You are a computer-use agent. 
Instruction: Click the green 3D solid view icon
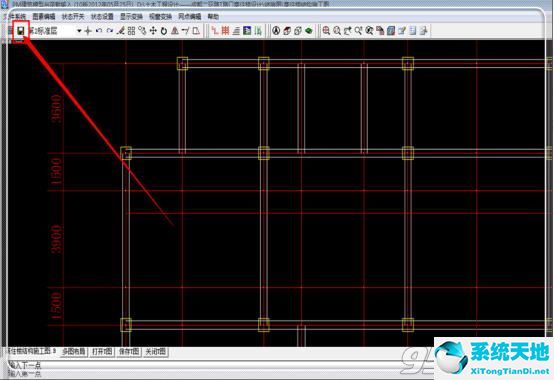click(x=309, y=31)
